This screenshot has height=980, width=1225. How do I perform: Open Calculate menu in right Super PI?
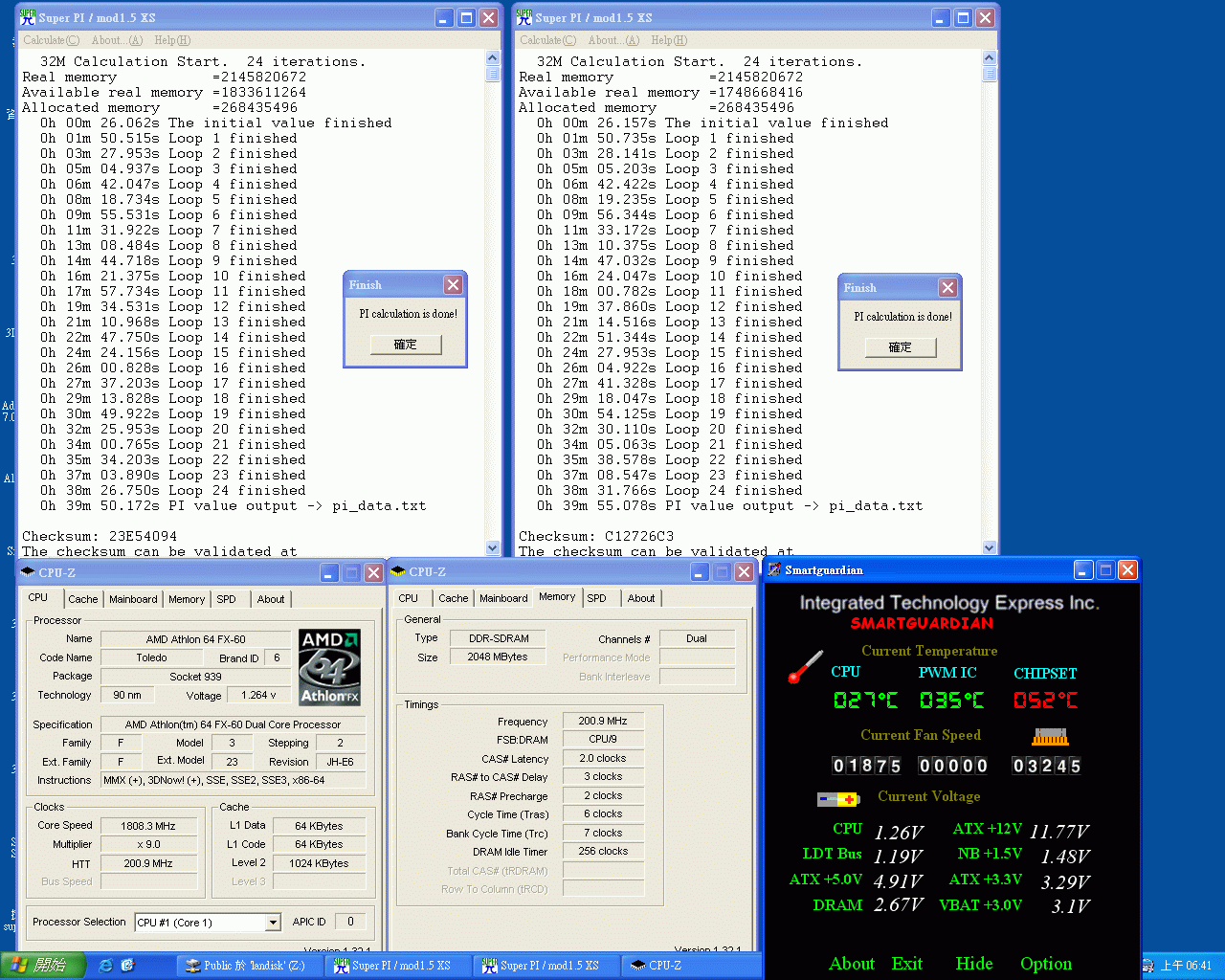(x=548, y=40)
